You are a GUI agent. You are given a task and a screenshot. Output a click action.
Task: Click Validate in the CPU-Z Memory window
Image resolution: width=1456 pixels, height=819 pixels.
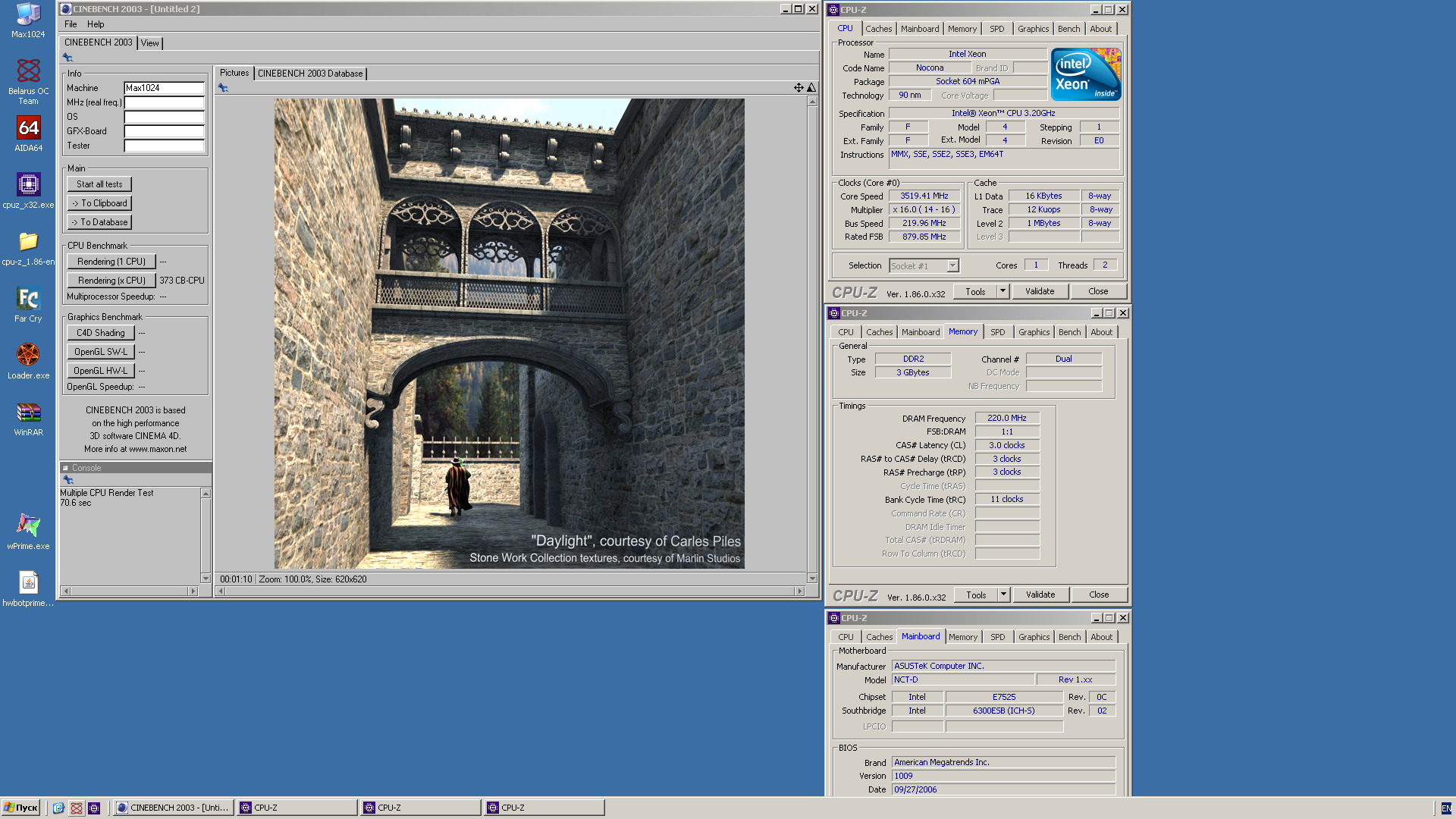tap(1040, 595)
